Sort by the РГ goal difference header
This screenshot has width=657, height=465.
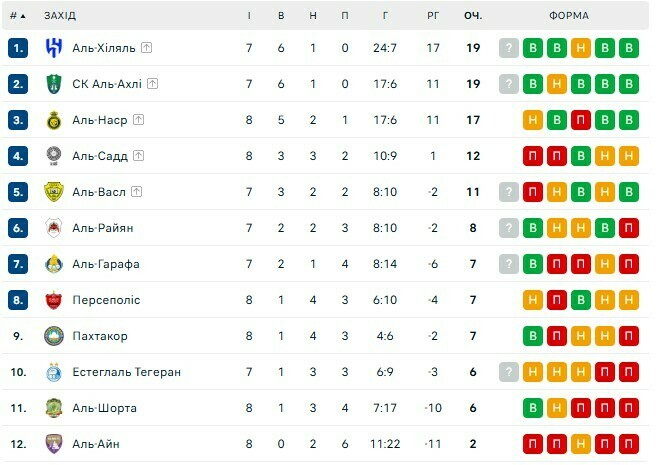pos(433,16)
